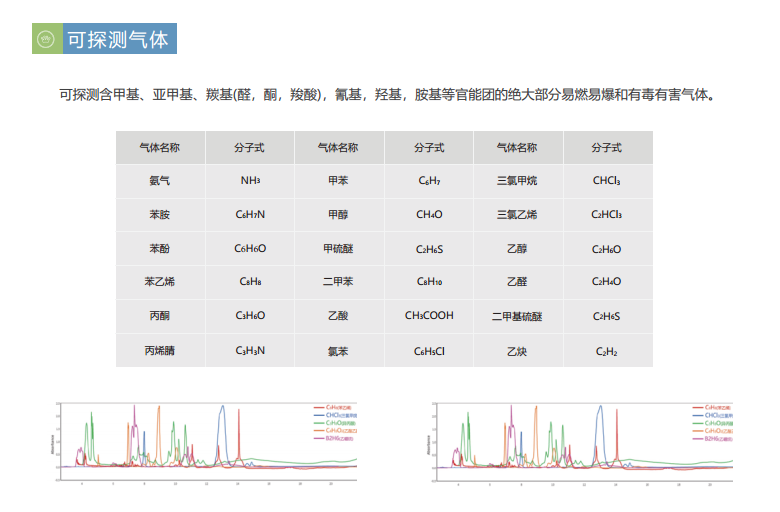Click 气体名称 header above 三氯甲烷
Screen dimensions: 780x512
[x=517, y=148]
